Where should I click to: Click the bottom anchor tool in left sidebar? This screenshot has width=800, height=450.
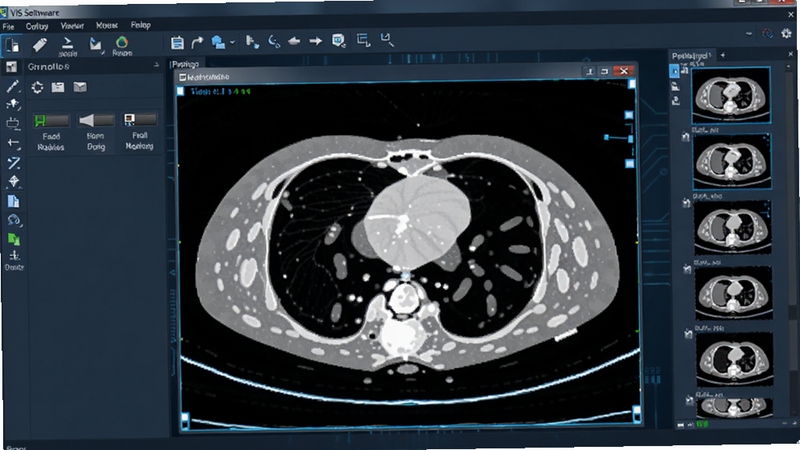point(14,259)
